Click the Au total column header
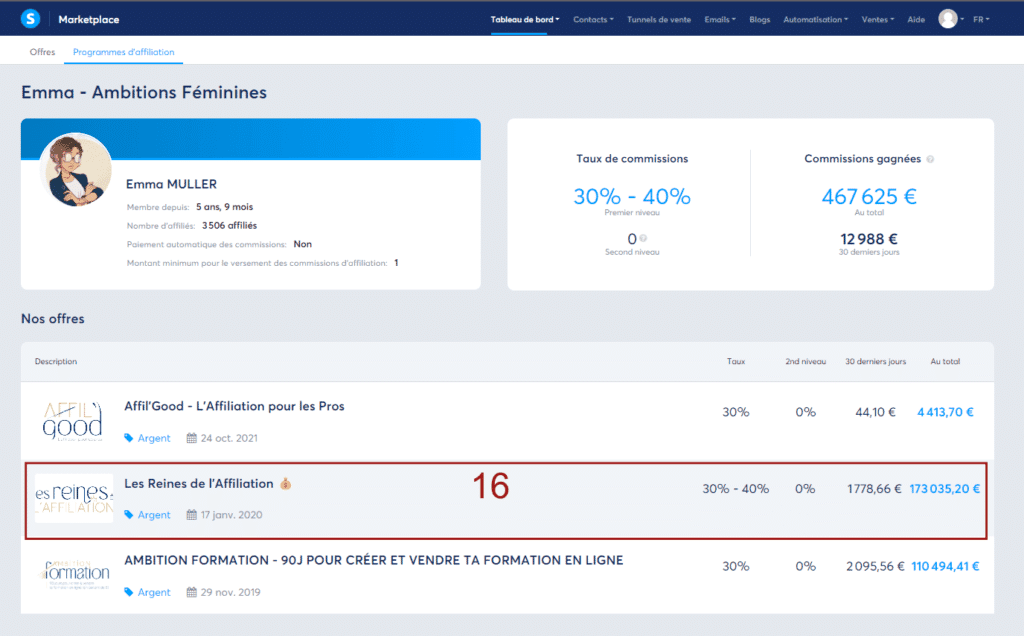This screenshot has width=1024, height=636. (945, 361)
